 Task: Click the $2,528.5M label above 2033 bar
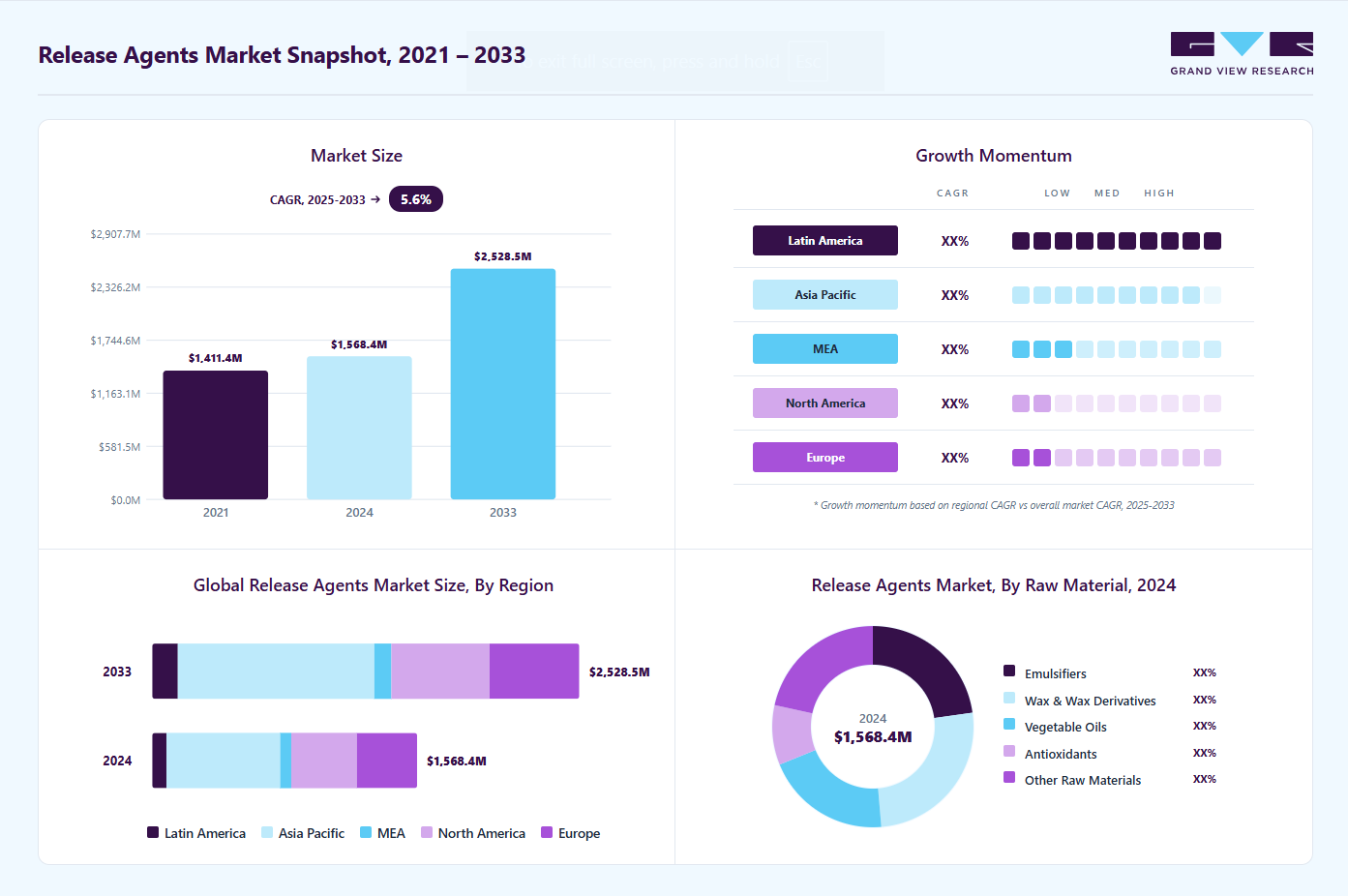click(503, 256)
